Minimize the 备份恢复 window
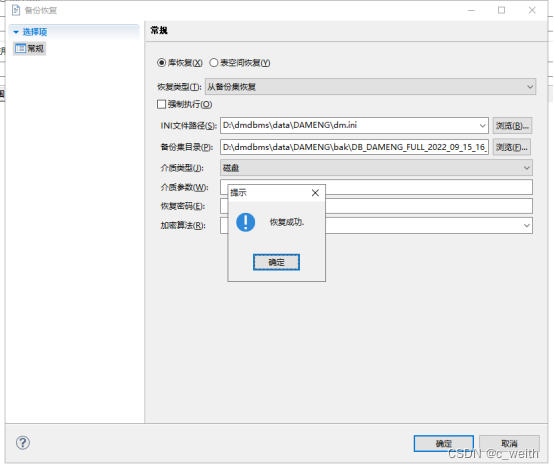554x469 pixels. (x=471, y=10)
